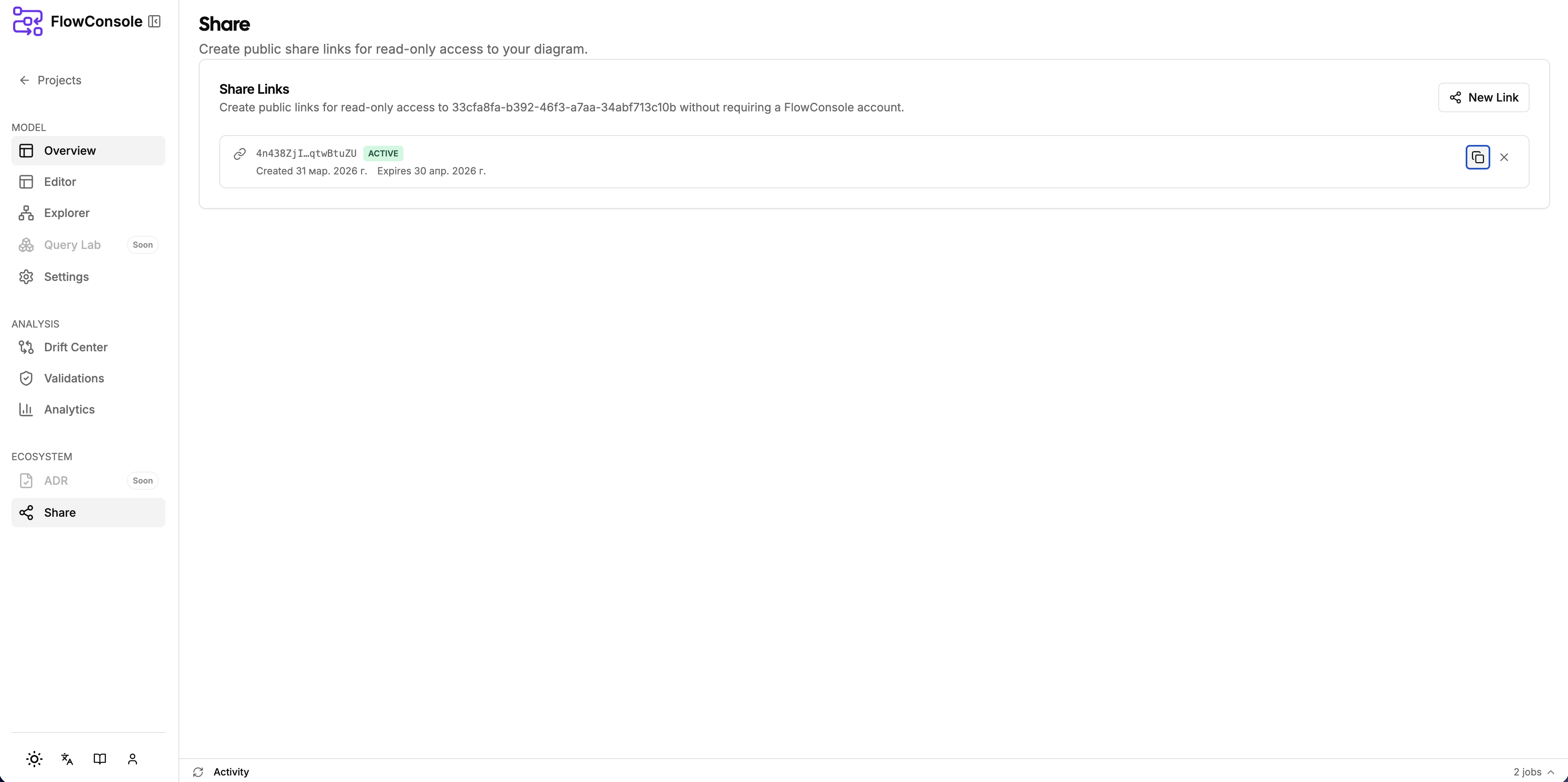Open the Drift Center panel
The image size is (1568, 782).
click(75, 347)
